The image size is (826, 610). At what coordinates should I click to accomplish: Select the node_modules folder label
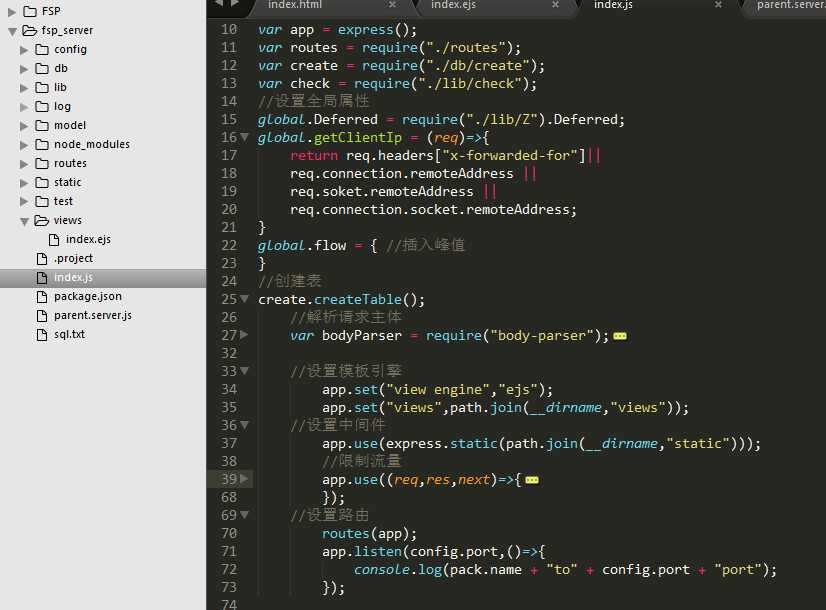92,144
